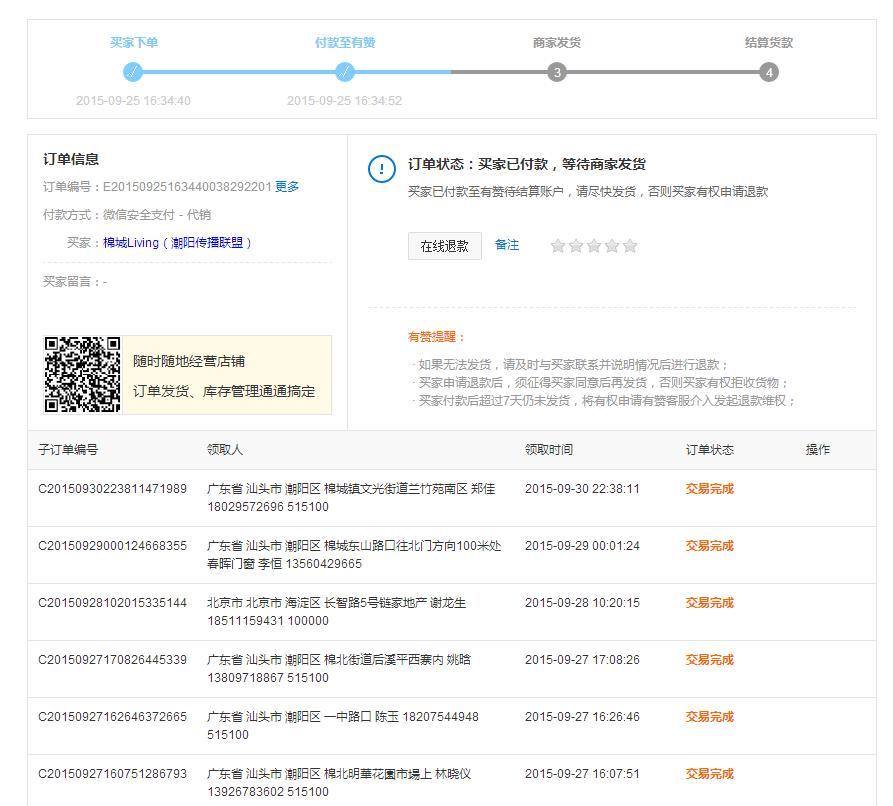This screenshot has width=893, height=806.
Task: Click the 付款至有赞 step label
Action: [345, 43]
